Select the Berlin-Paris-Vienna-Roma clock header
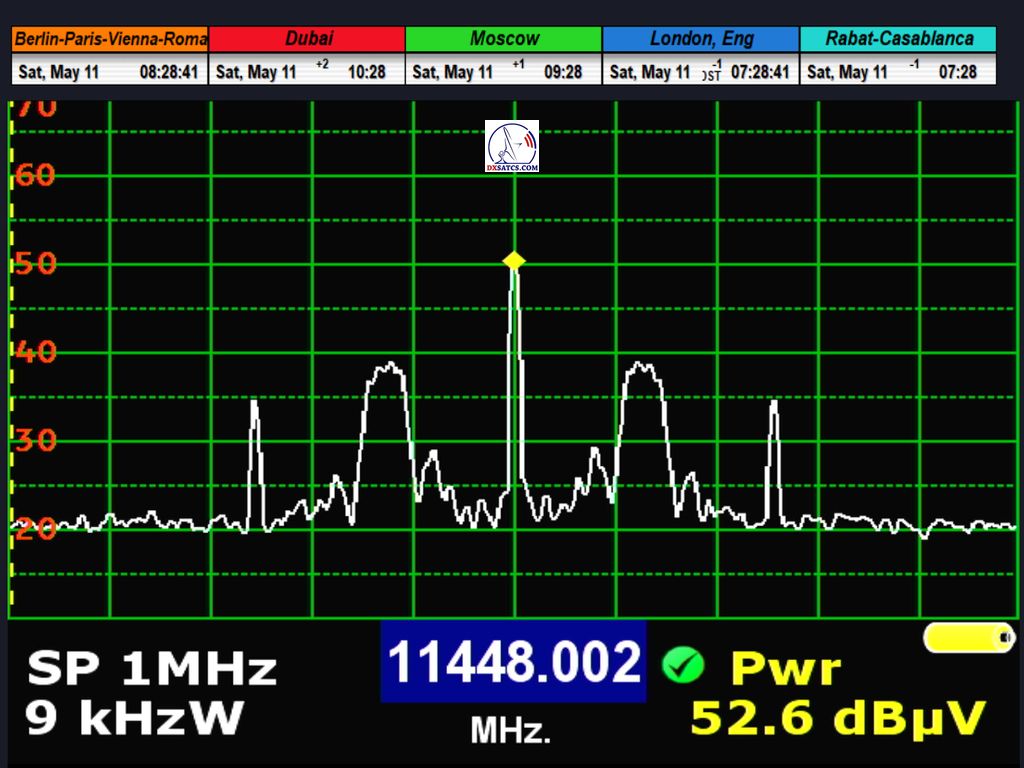This screenshot has height=768, width=1024. (110, 39)
